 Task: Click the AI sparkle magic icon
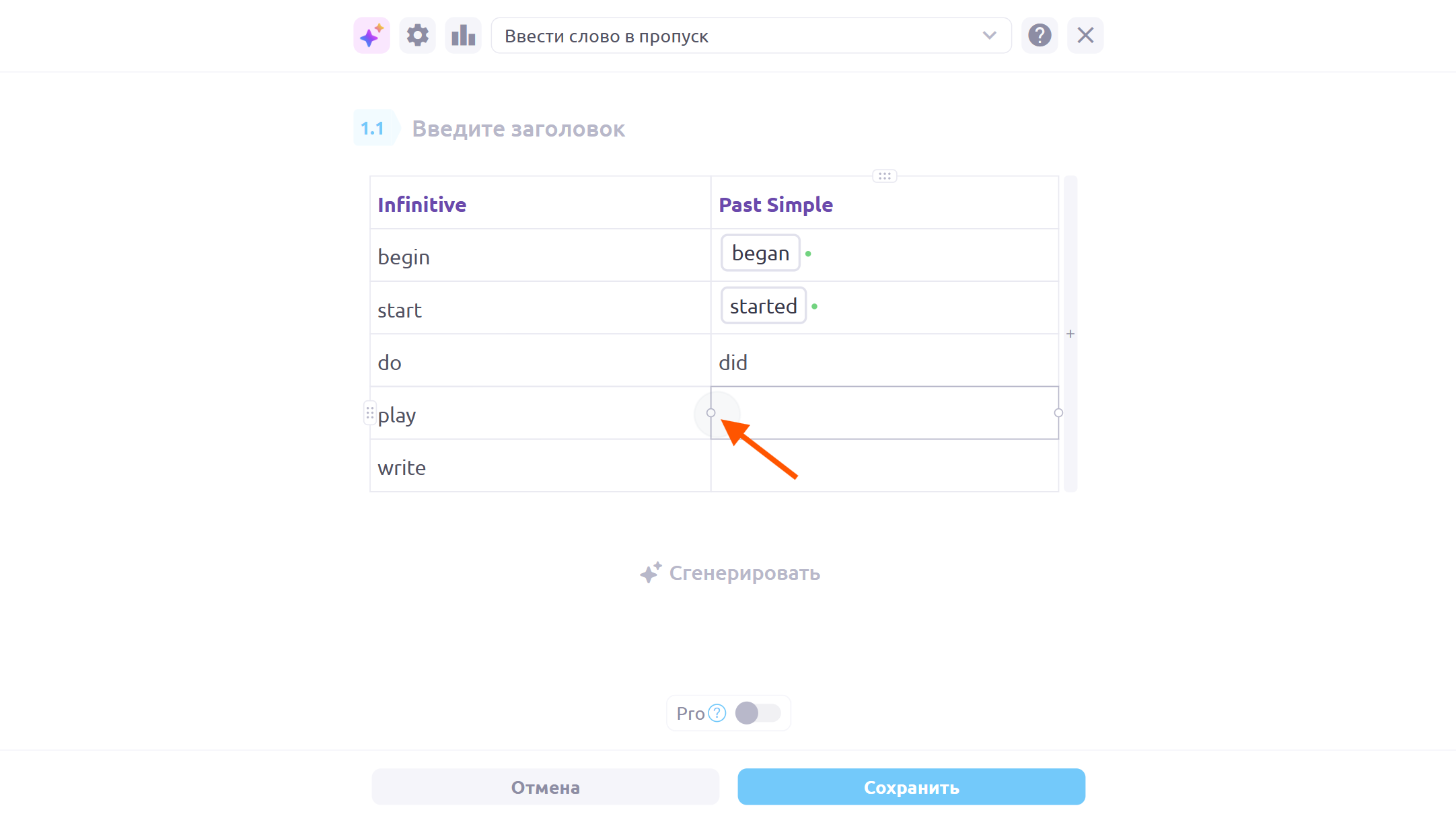(x=371, y=36)
